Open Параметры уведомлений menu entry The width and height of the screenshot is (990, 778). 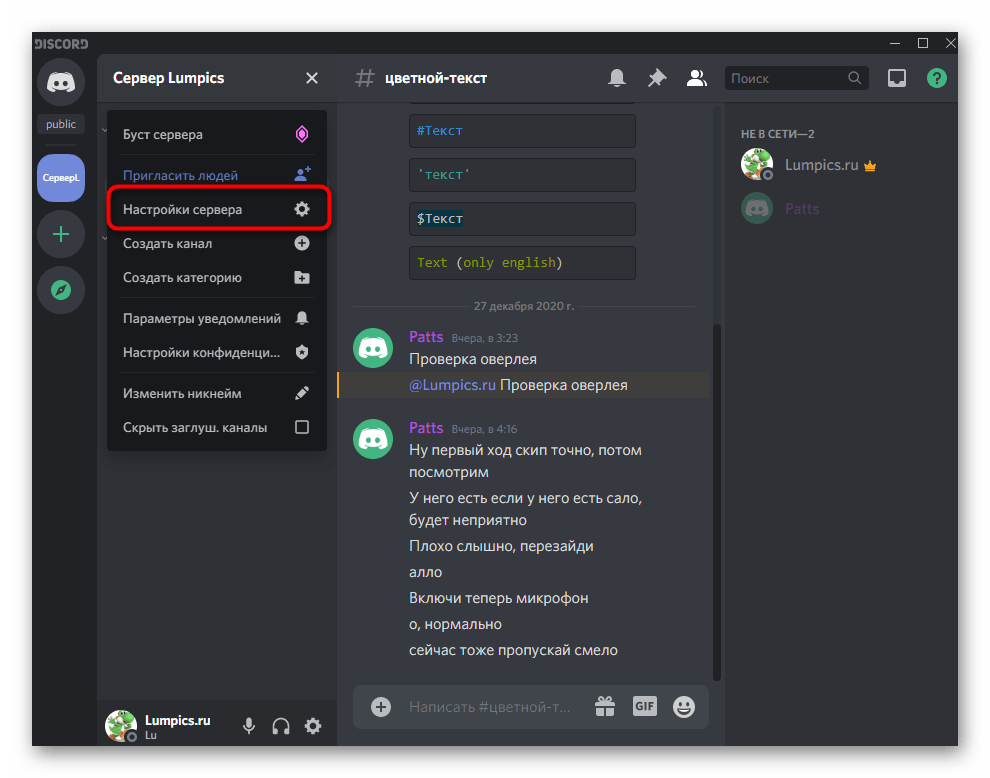point(217,318)
